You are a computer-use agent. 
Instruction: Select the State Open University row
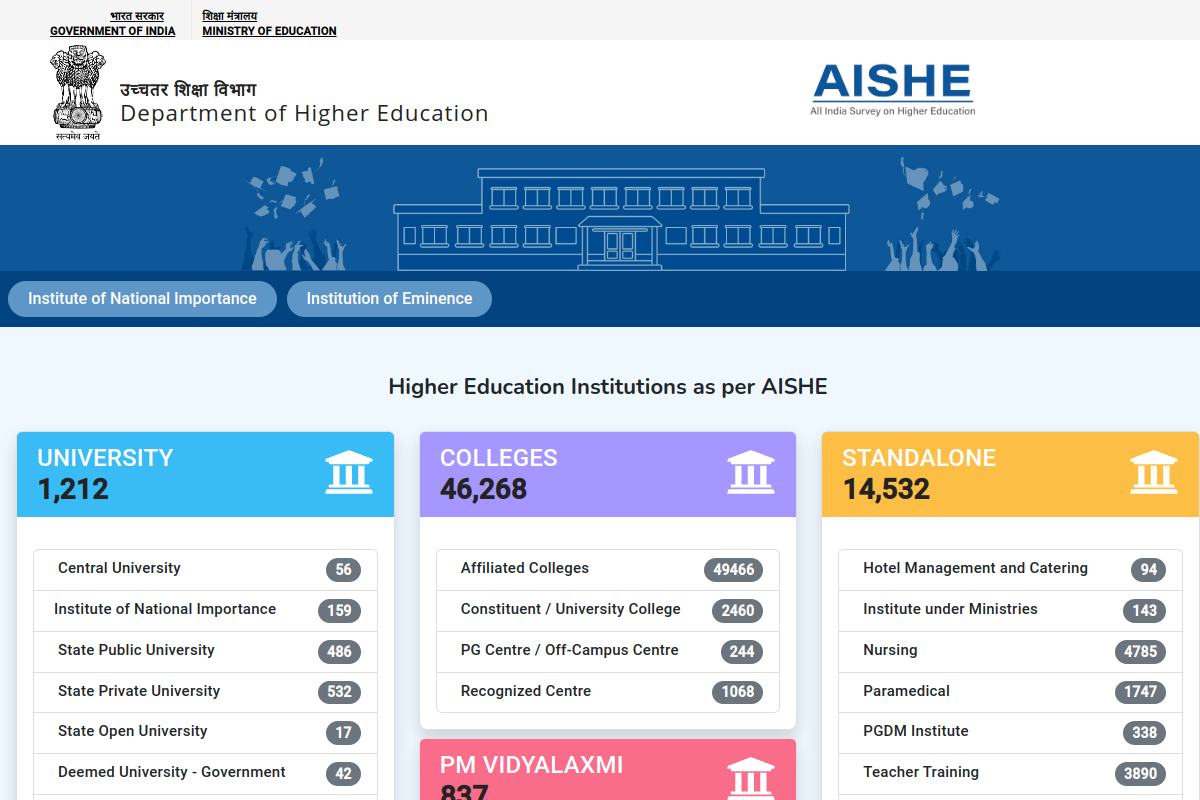tap(205, 733)
